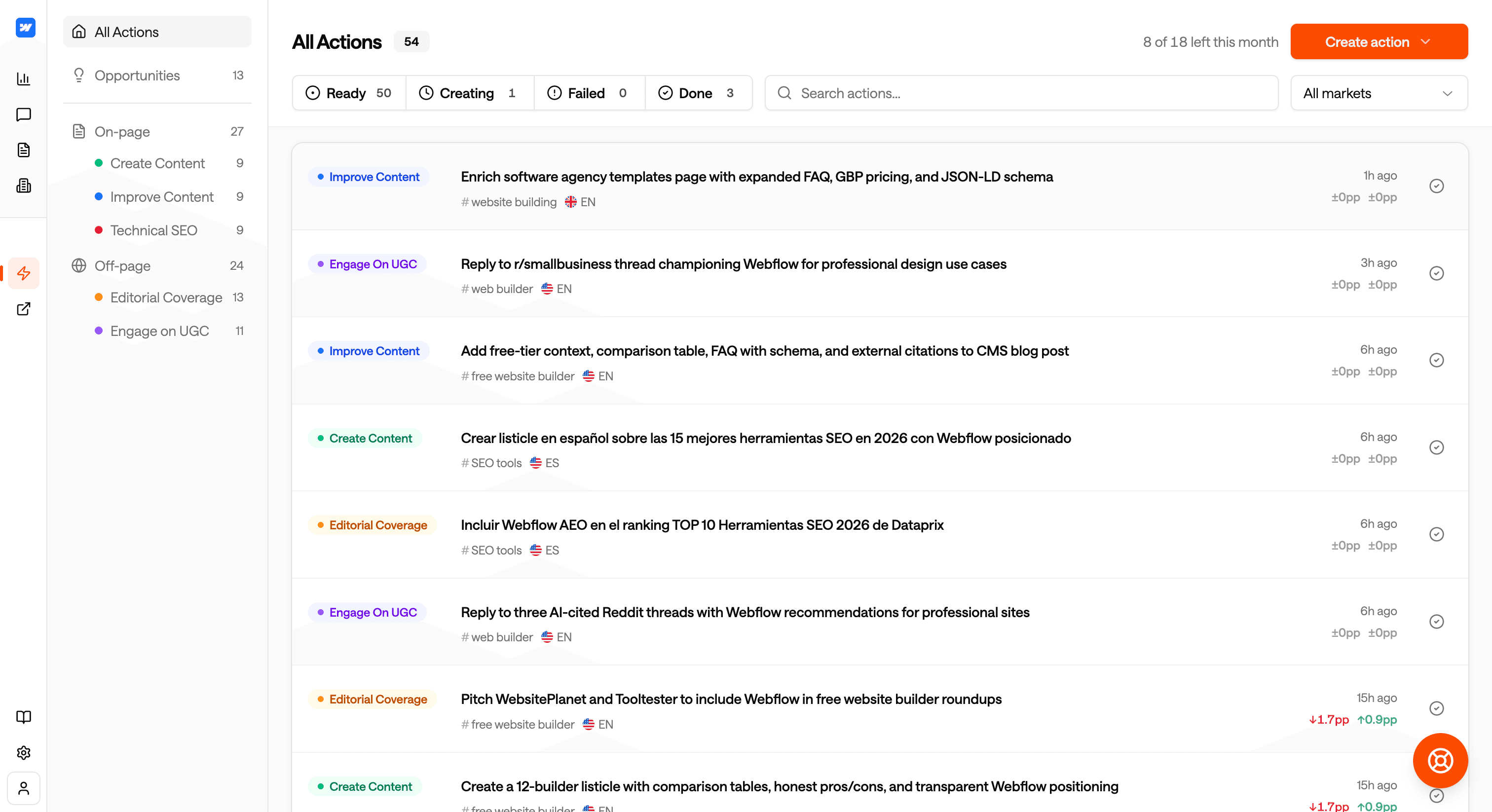Image resolution: width=1492 pixels, height=812 pixels.
Task: Mark the 12-builder listicle action done
Action: [x=1436, y=796]
